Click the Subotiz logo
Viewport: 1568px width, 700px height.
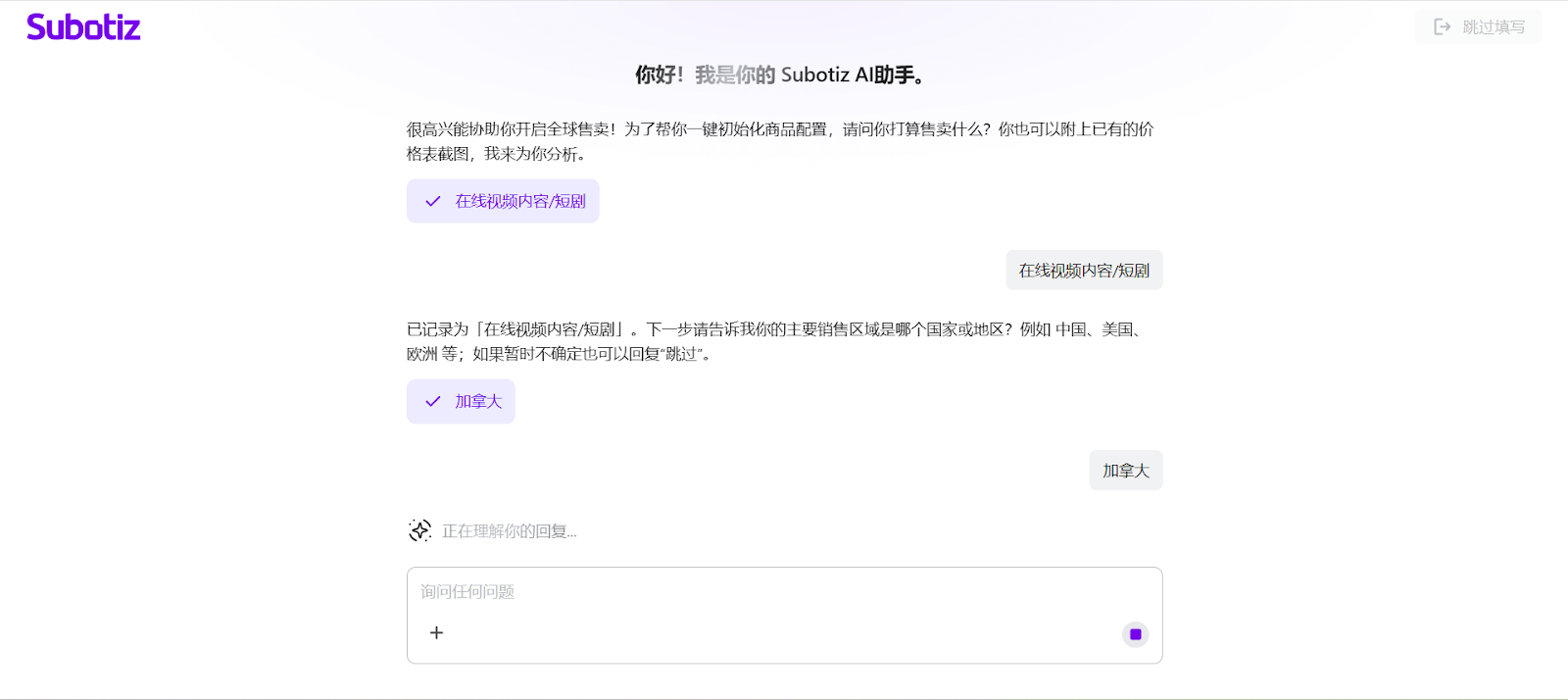[83, 27]
